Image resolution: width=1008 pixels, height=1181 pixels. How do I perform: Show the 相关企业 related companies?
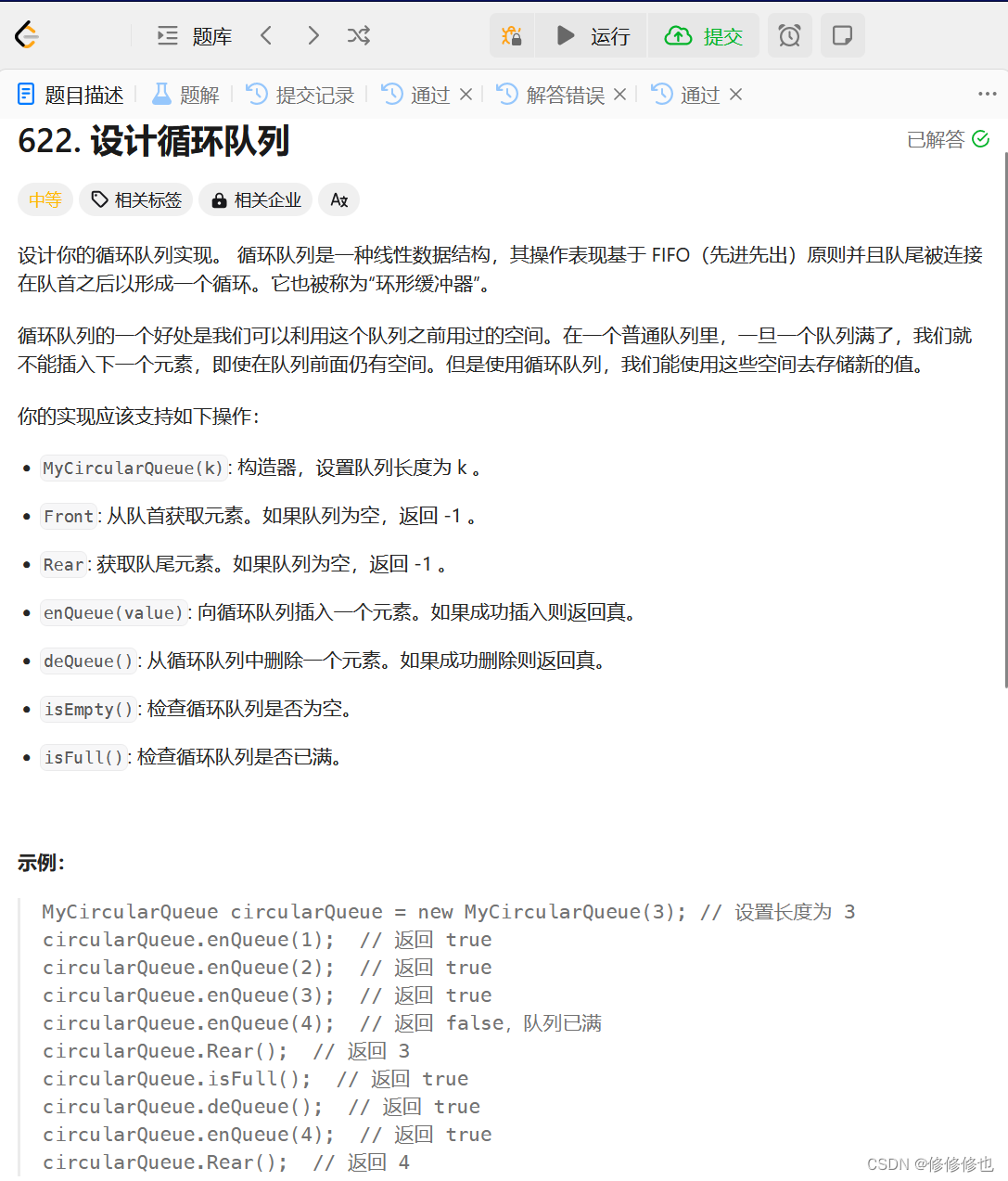click(256, 199)
